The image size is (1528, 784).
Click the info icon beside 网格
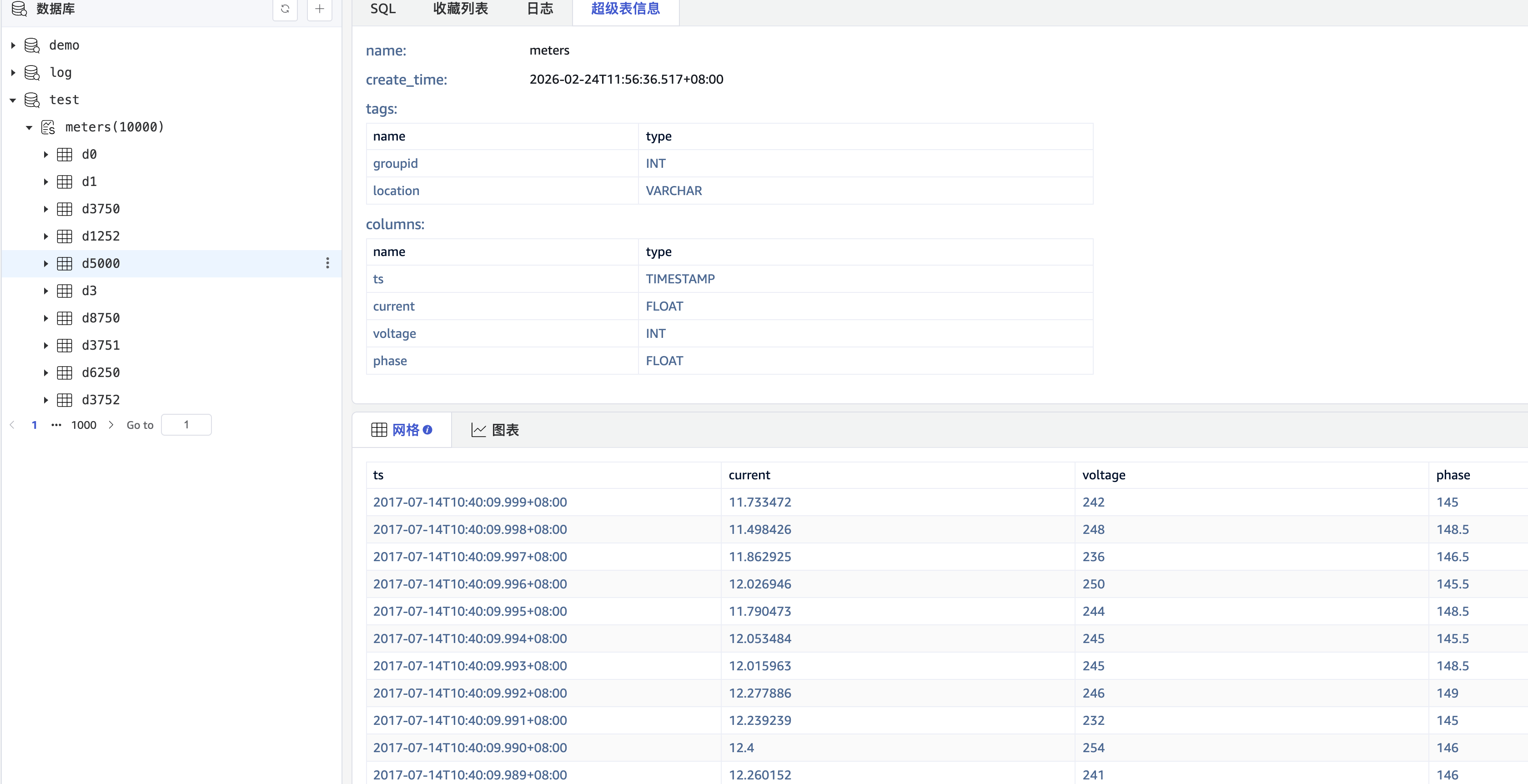(x=427, y=430)
